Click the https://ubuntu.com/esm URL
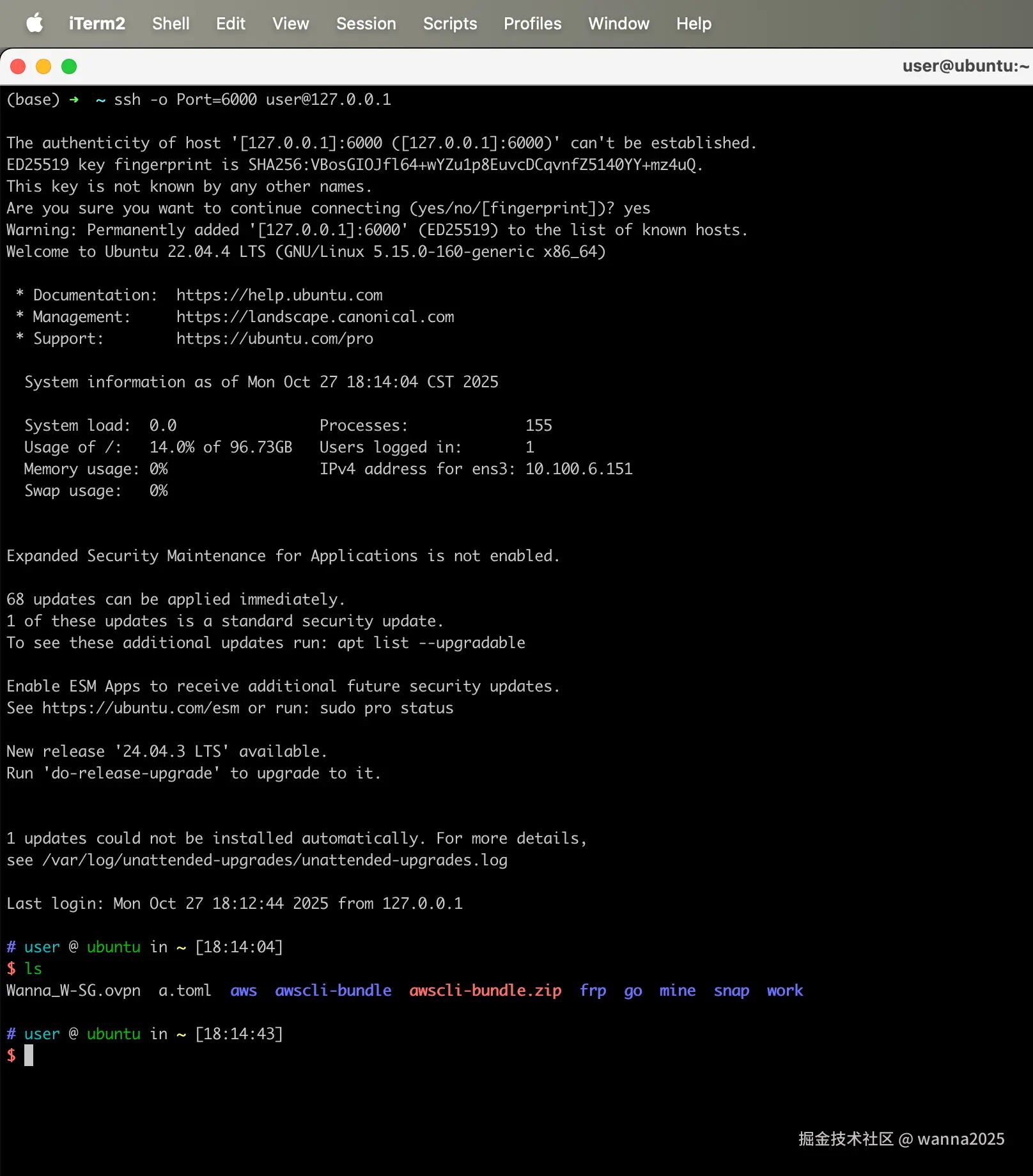 pos(141,708)
